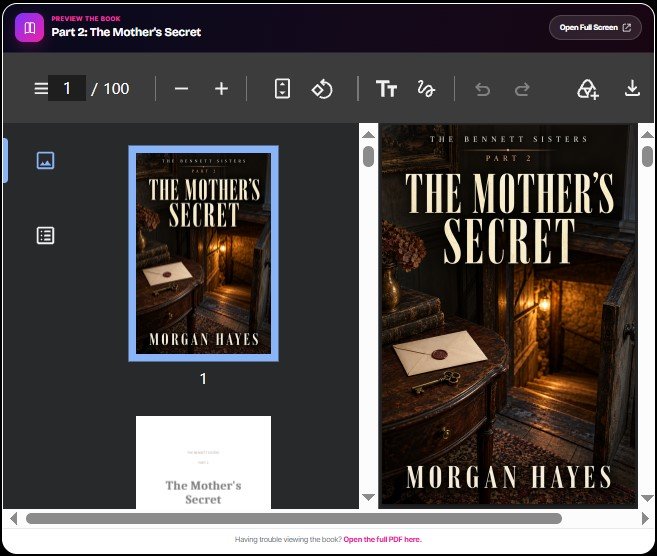Viewport: 657px width, 556px height.
Task: Zoom out with the minus icon
Action: [x=181, y=88]
